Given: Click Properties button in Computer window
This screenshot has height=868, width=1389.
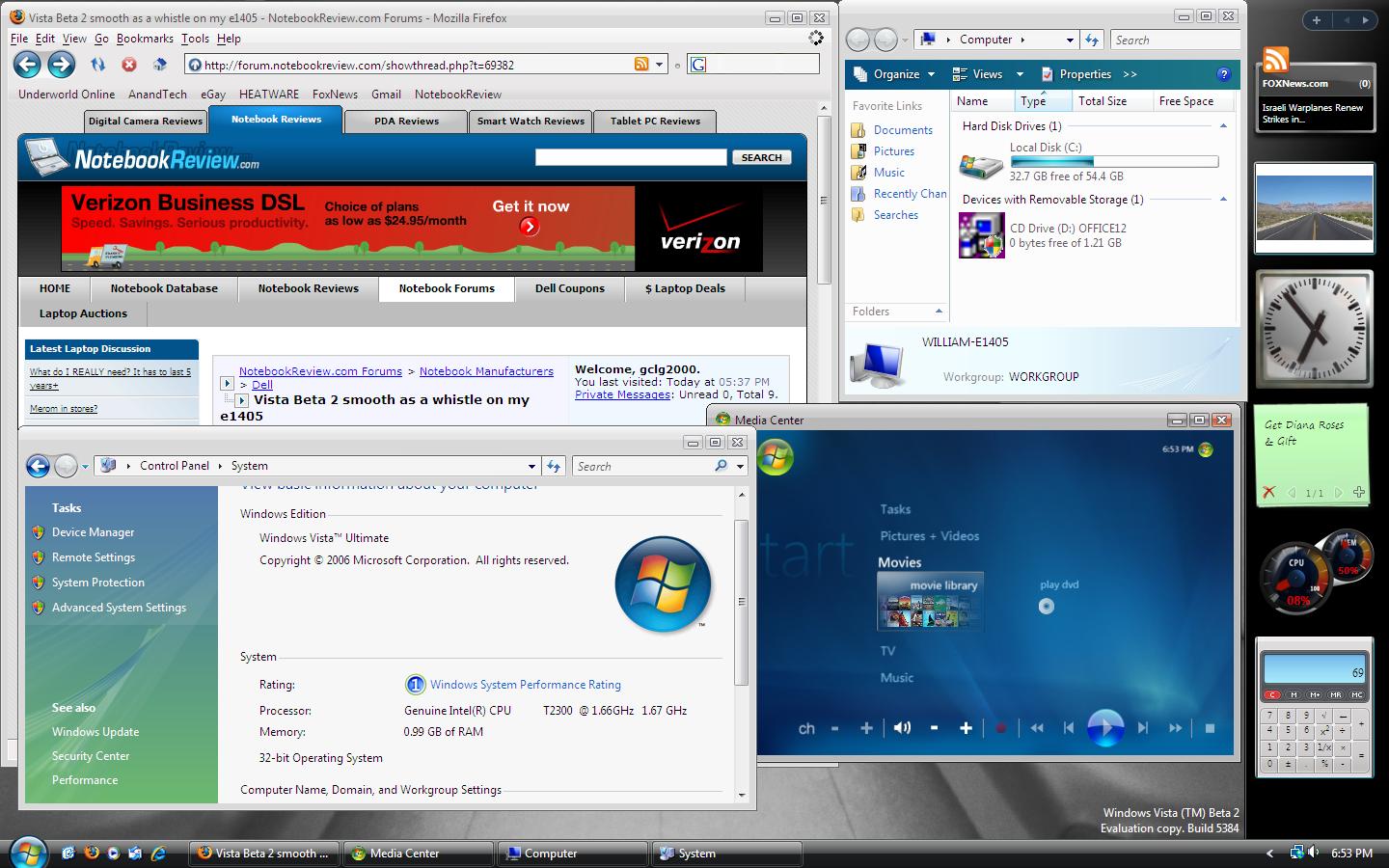Looking at the screenshot, I should [x=1076, y=74].
